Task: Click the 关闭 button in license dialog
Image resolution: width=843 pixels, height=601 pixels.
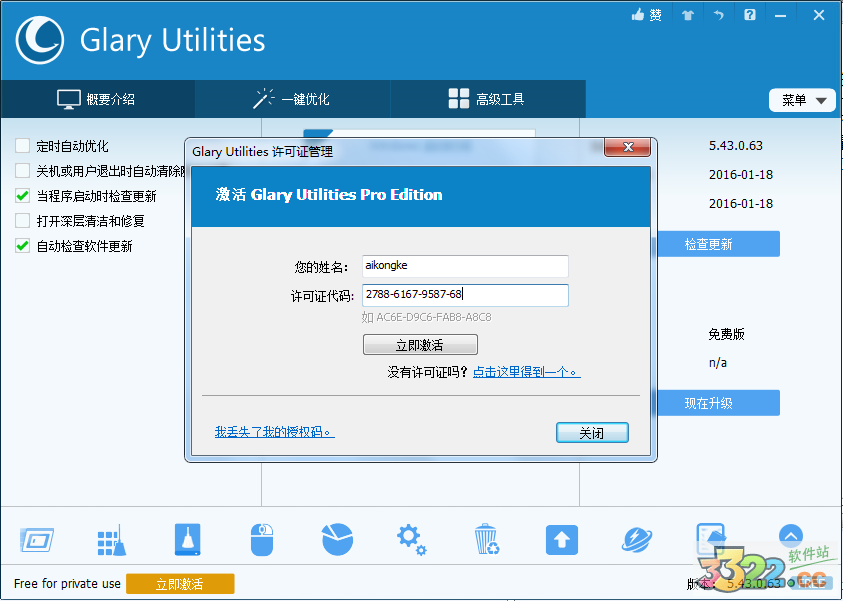Action: 592,433
